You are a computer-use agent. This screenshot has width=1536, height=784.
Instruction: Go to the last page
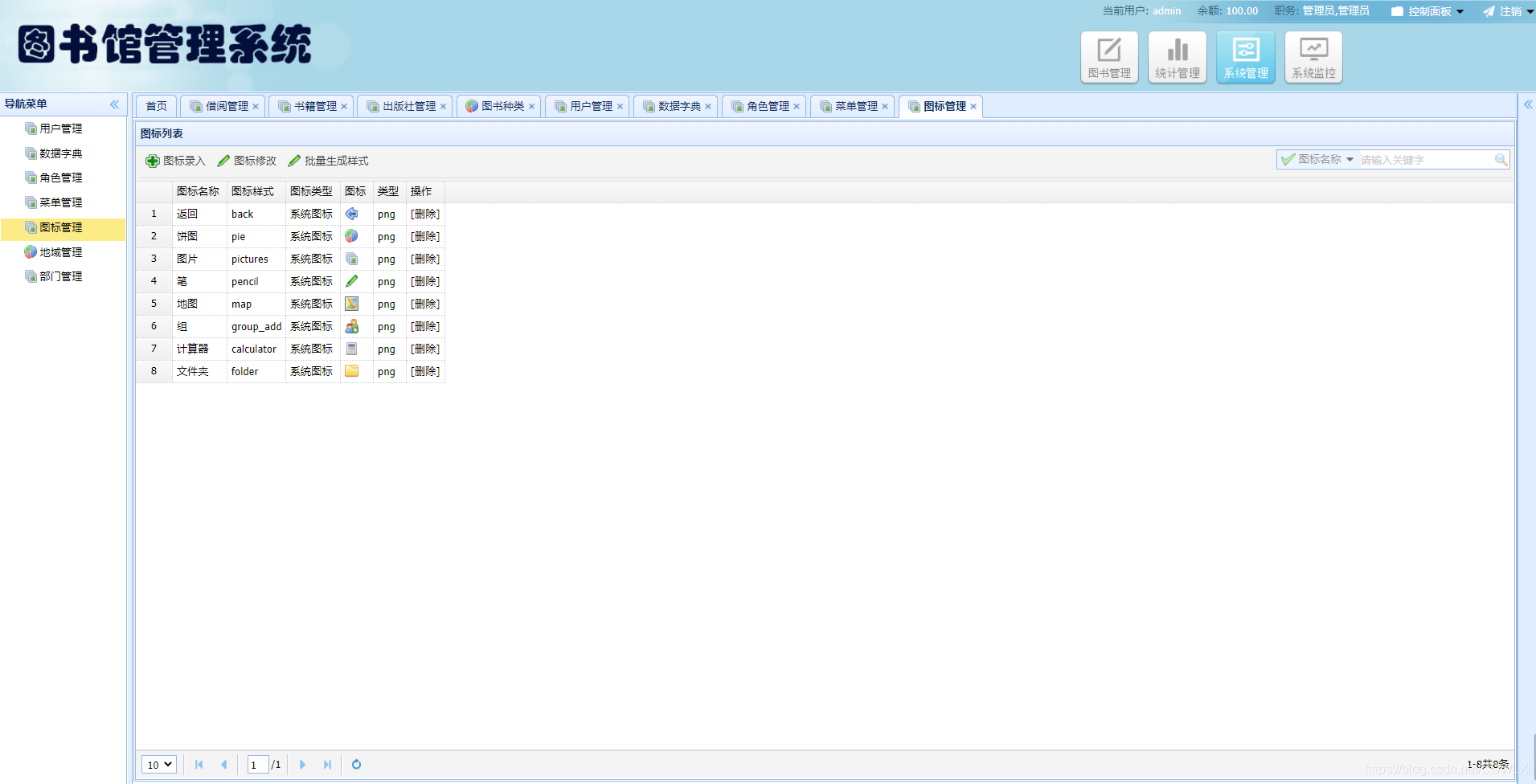[327, 765]
